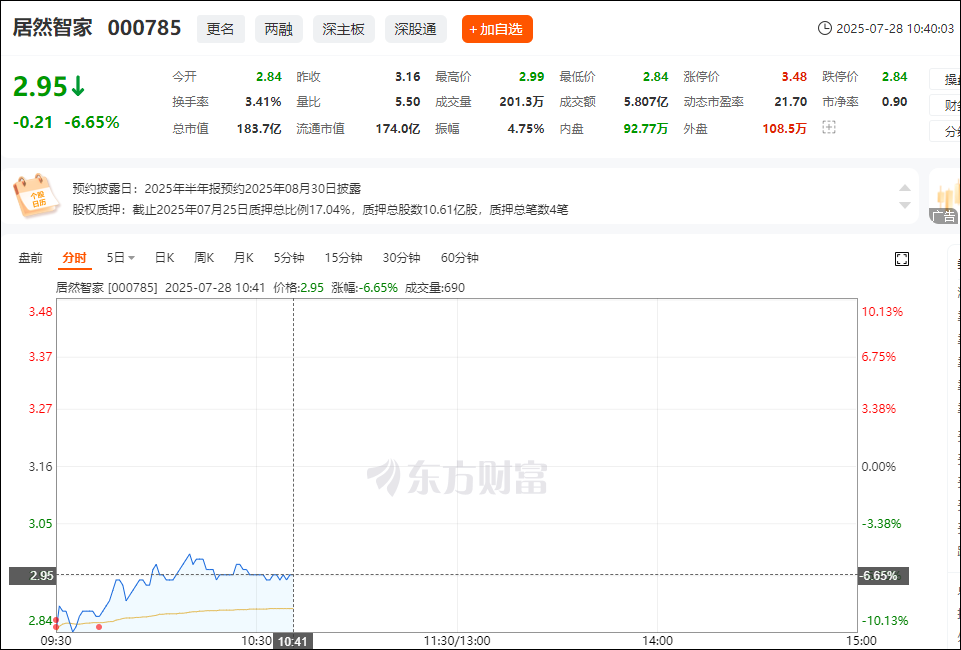Click the 今开 value 2.84
The height and width of the screenshot is (650, 961).
pyautogui.click(x=269, y=77)
